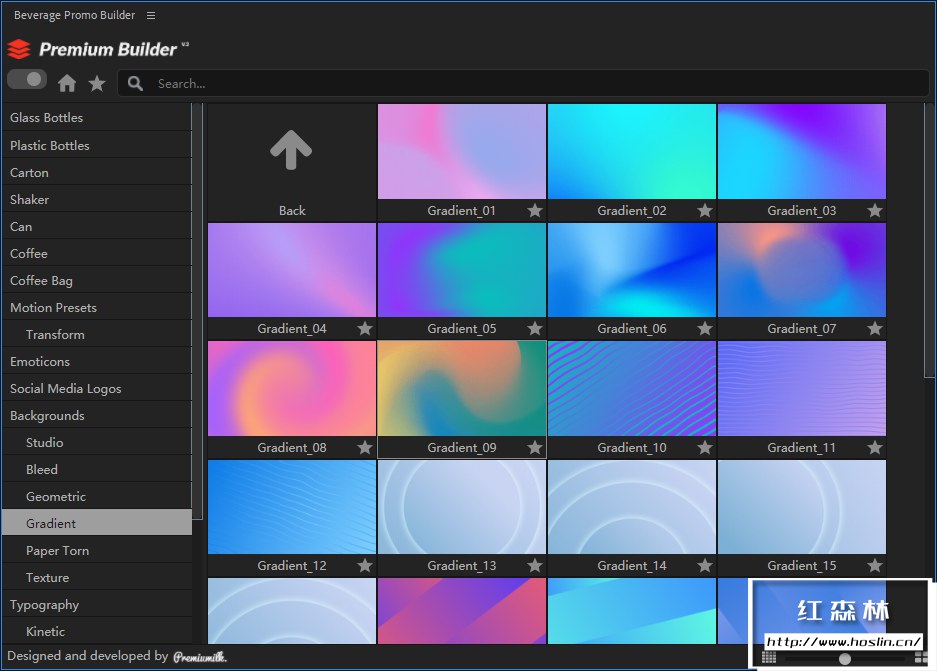Open the Emoticons category
937x671 pixels.
(97, 361)
